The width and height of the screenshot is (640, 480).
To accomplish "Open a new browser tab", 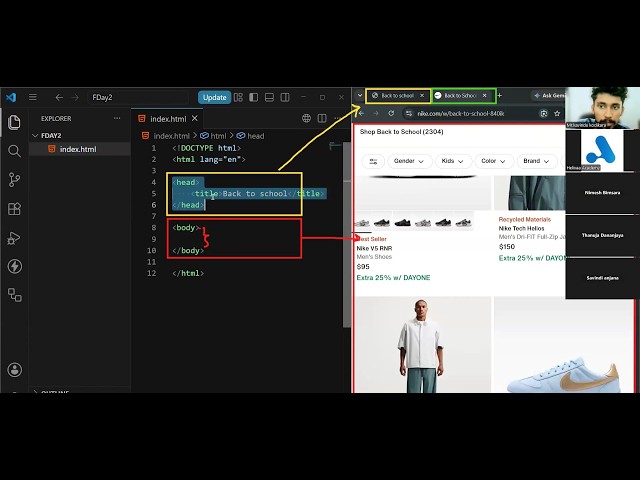I will [500, 96].
